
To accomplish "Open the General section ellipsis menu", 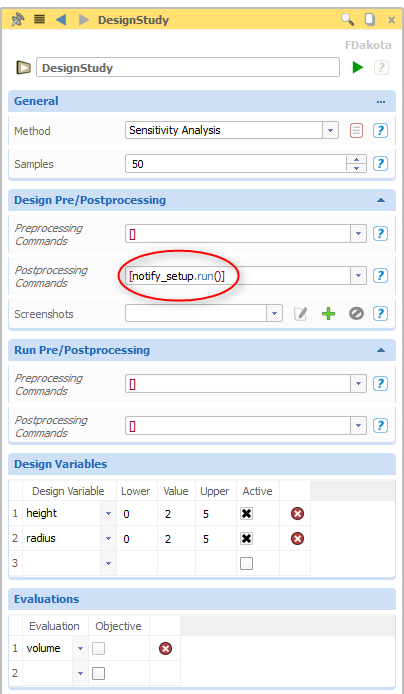I will coord(381,102).
